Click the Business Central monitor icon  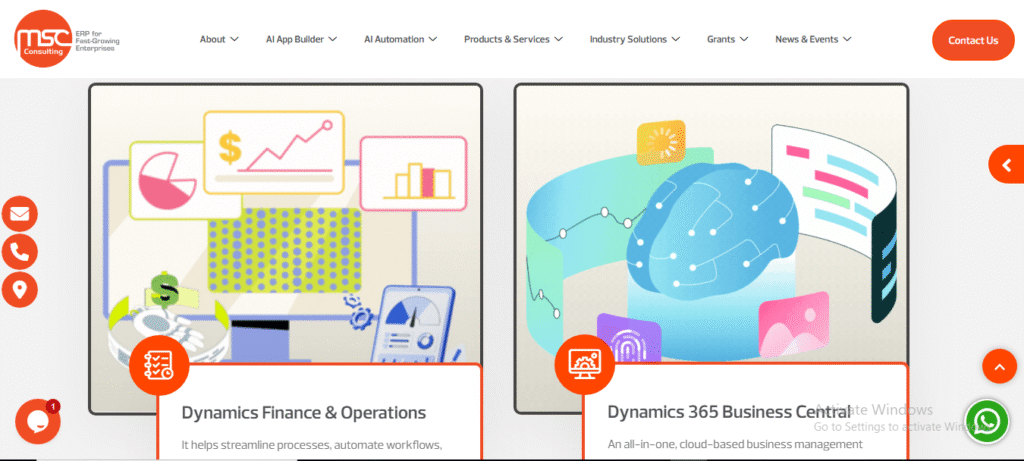(585, 366)
